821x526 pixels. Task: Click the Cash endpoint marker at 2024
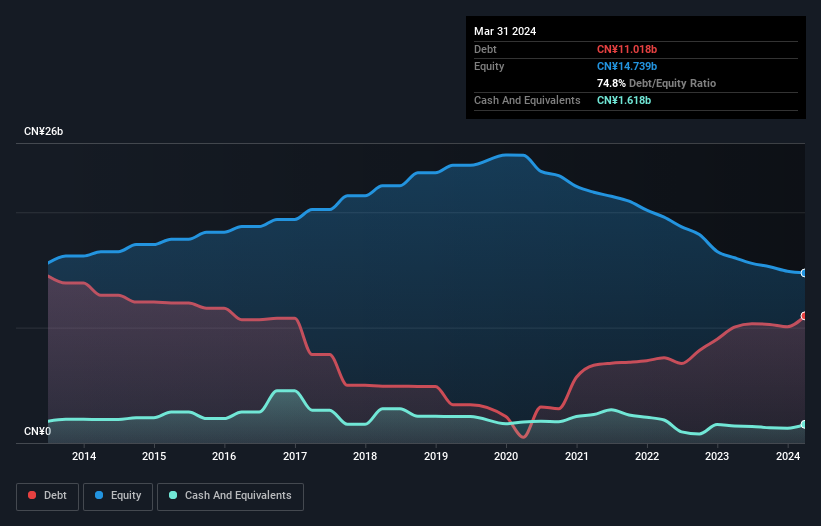click(x=804, y=424)
